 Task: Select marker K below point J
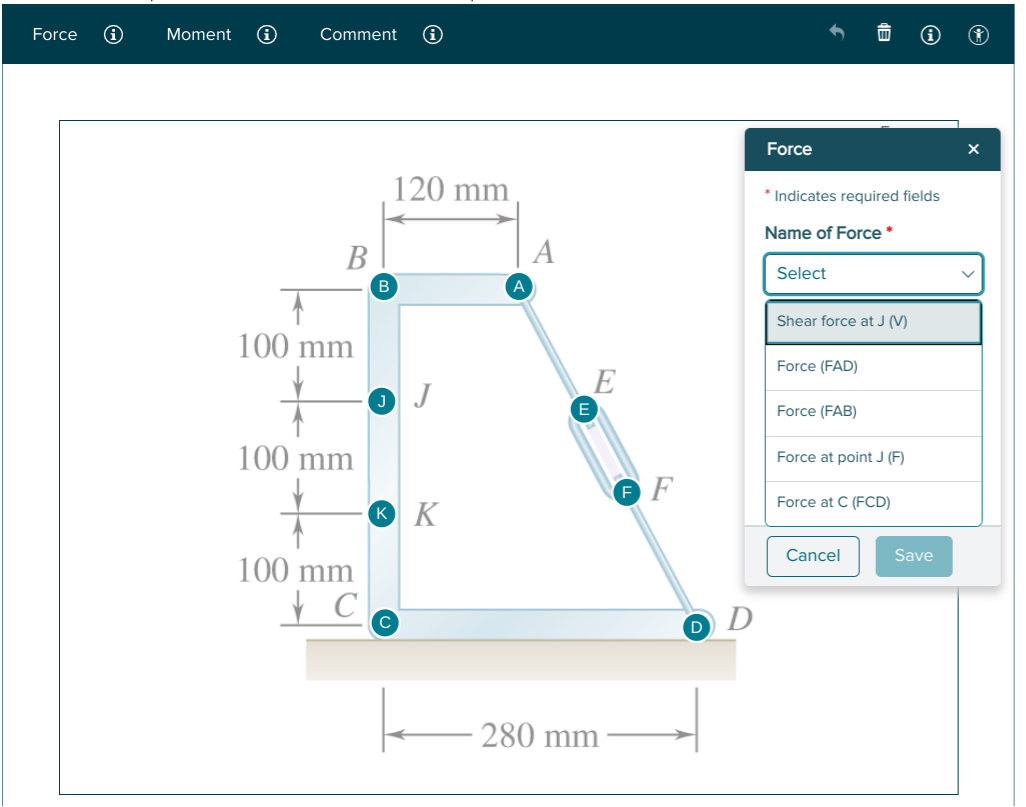[381, 512]
